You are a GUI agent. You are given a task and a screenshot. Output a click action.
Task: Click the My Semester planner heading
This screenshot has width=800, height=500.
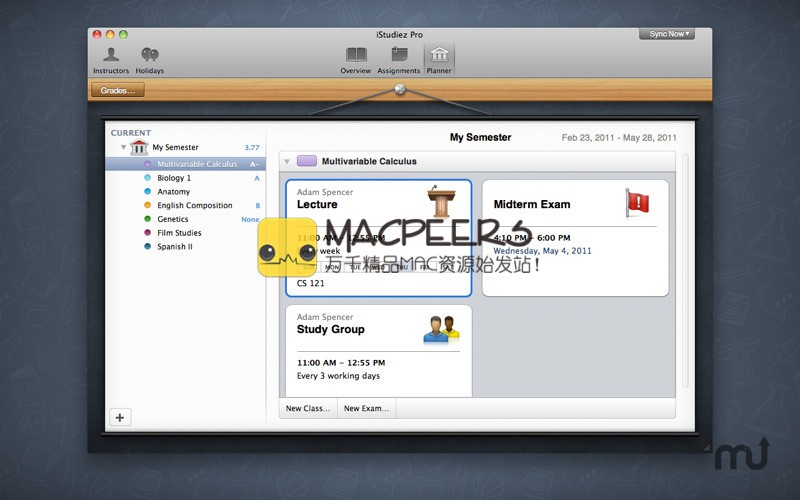click(480, 137)
